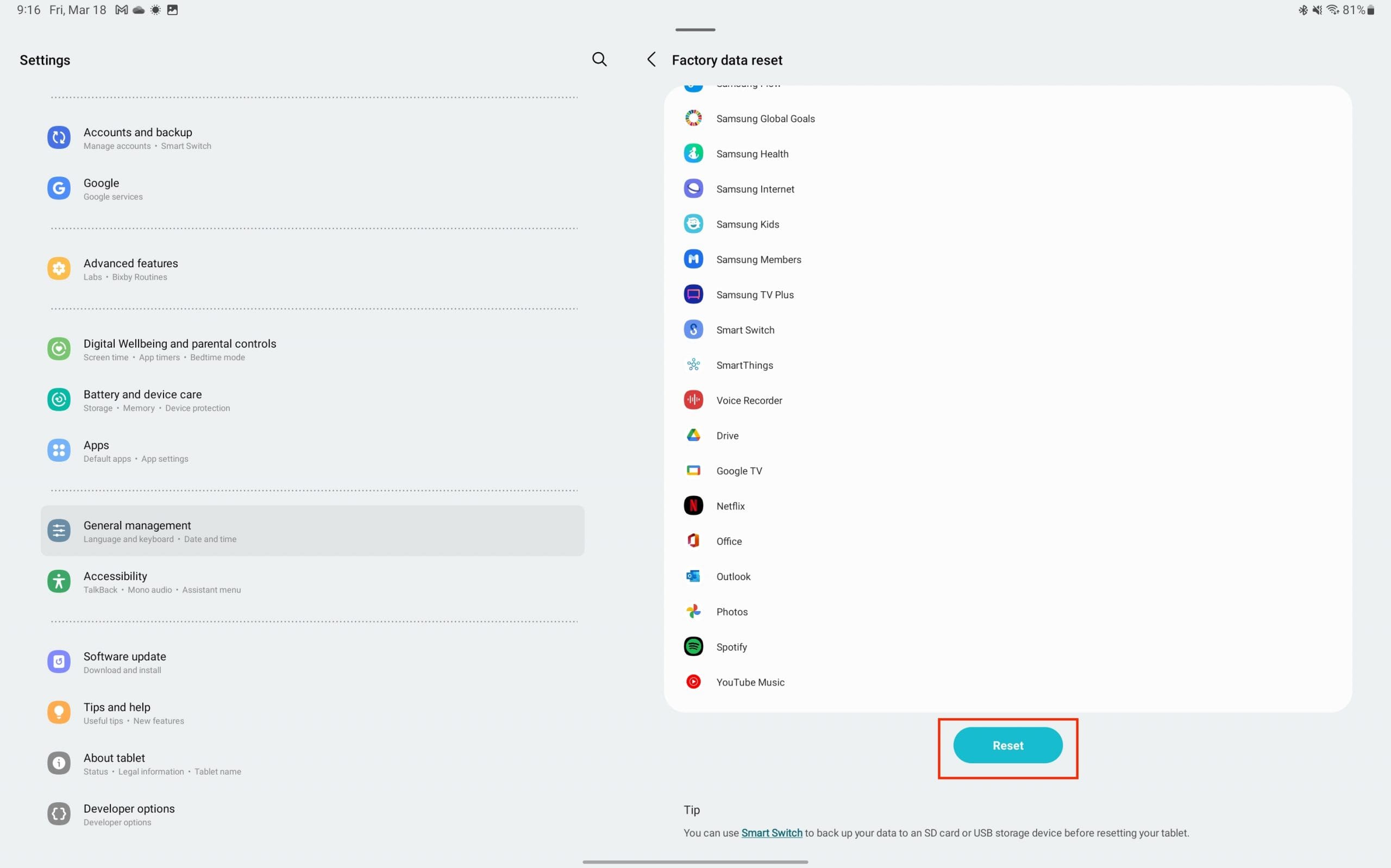This screenshot has width=1391, height=868.
Task: Click the search magnifier icon in Settings
Action: point(599,59)
